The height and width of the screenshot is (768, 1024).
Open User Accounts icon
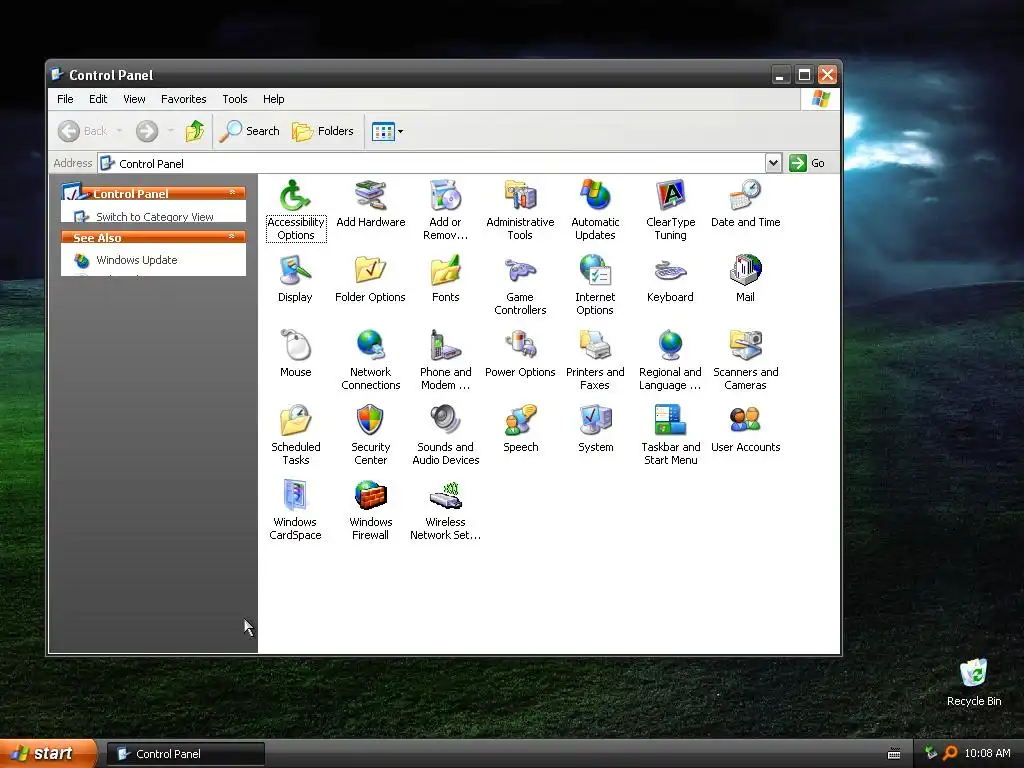pyautogui.click(x=745, y=421)
